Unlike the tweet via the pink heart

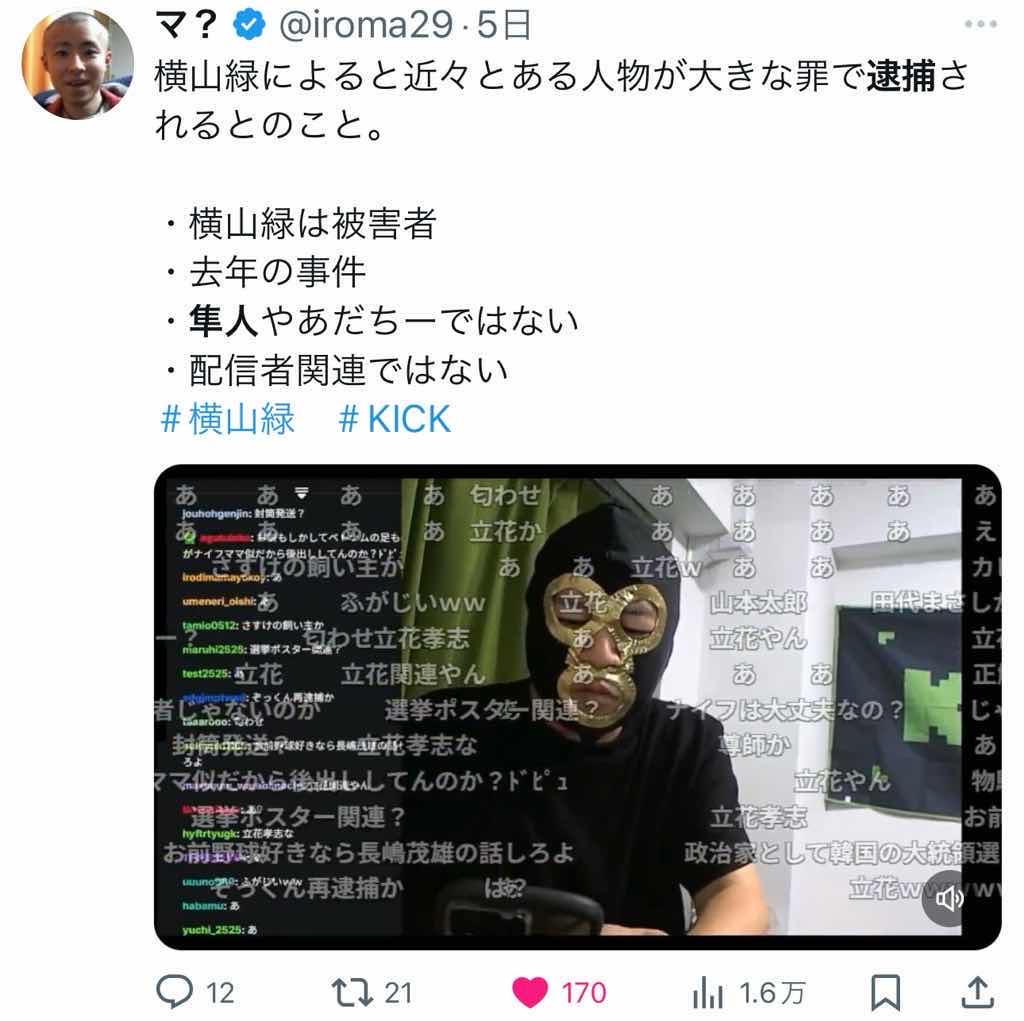(530, 992)
